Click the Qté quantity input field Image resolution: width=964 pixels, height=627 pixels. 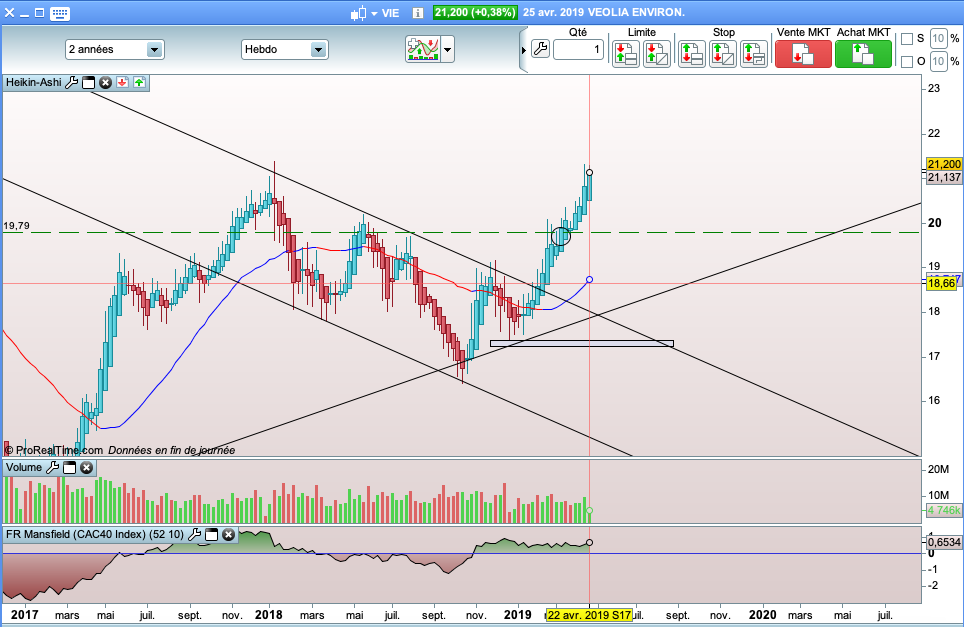click(579, 50)
